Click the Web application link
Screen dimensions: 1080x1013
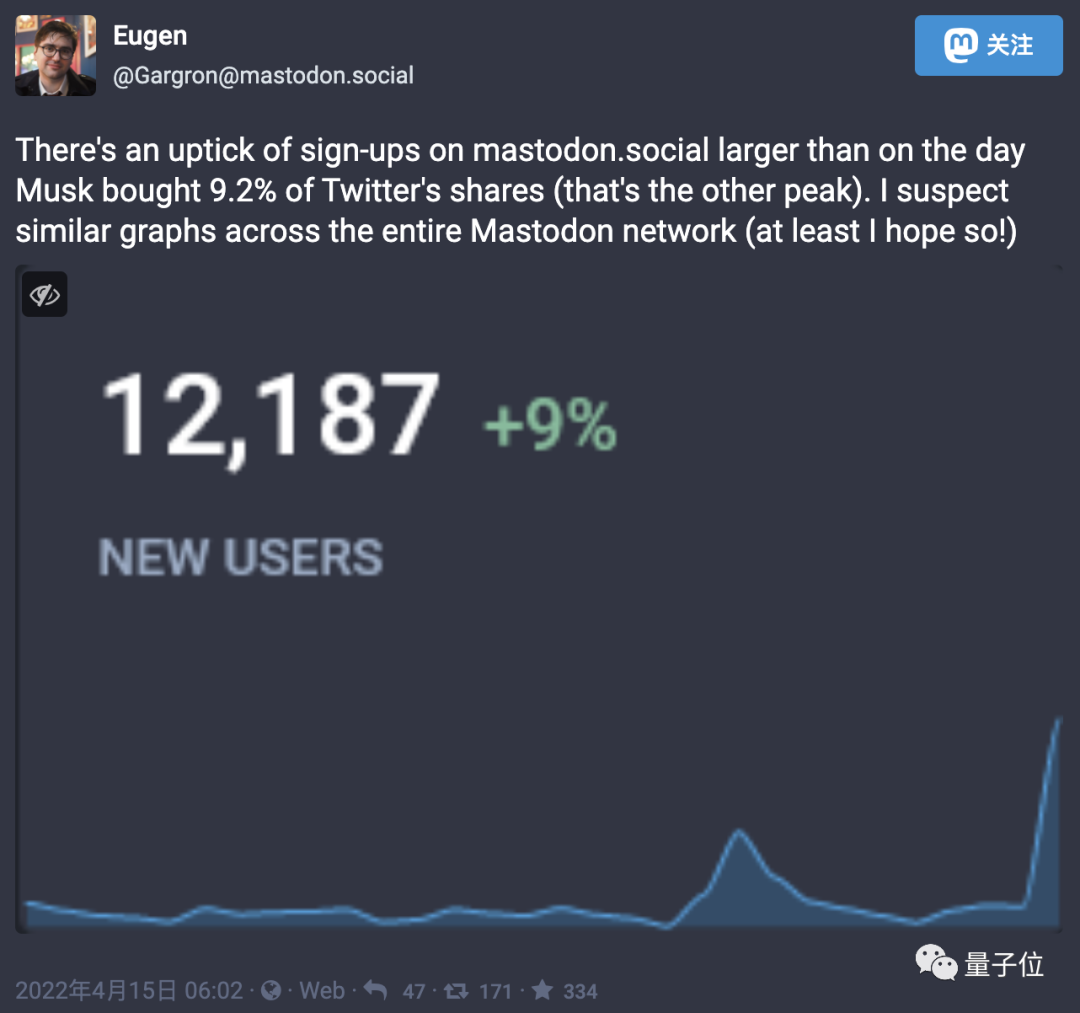322,990
